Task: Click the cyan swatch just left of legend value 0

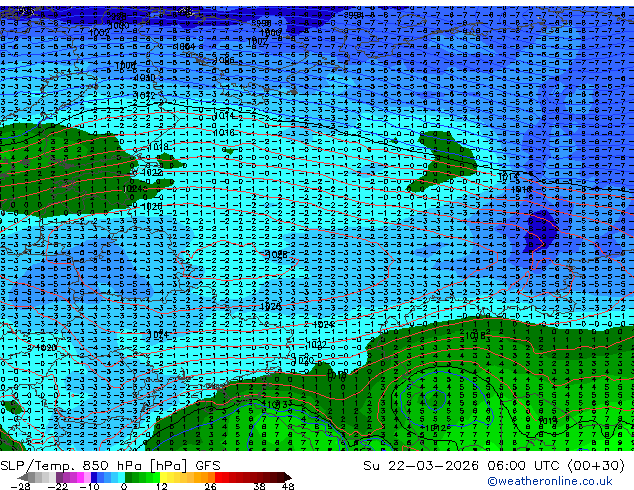Action: point(121,477)
